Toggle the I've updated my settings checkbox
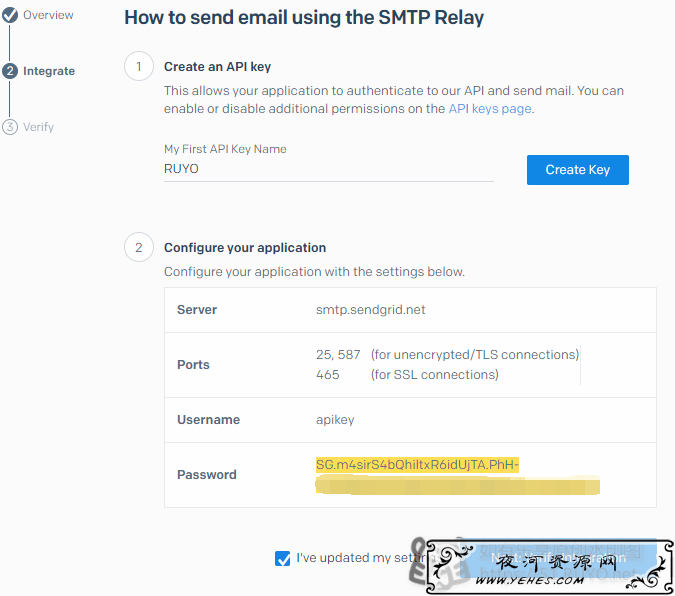The image size is (675, 596). click(282, 559)
